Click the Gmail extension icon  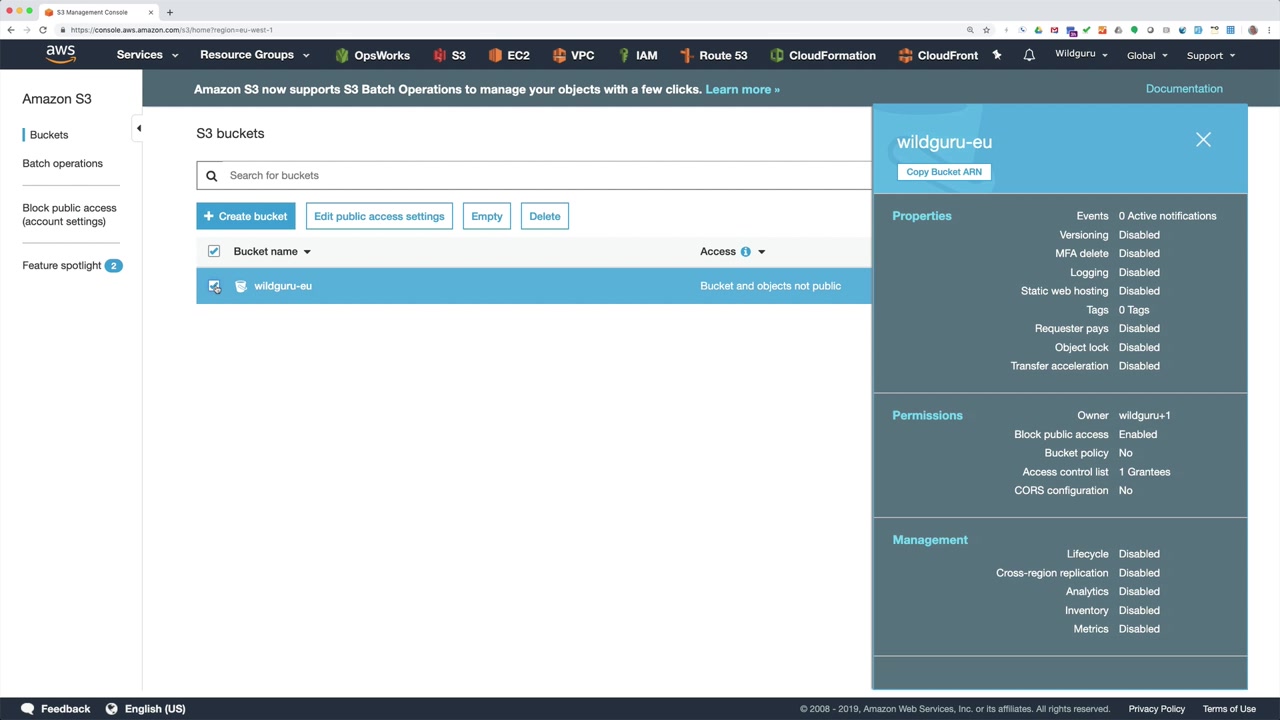point(1054,30)
